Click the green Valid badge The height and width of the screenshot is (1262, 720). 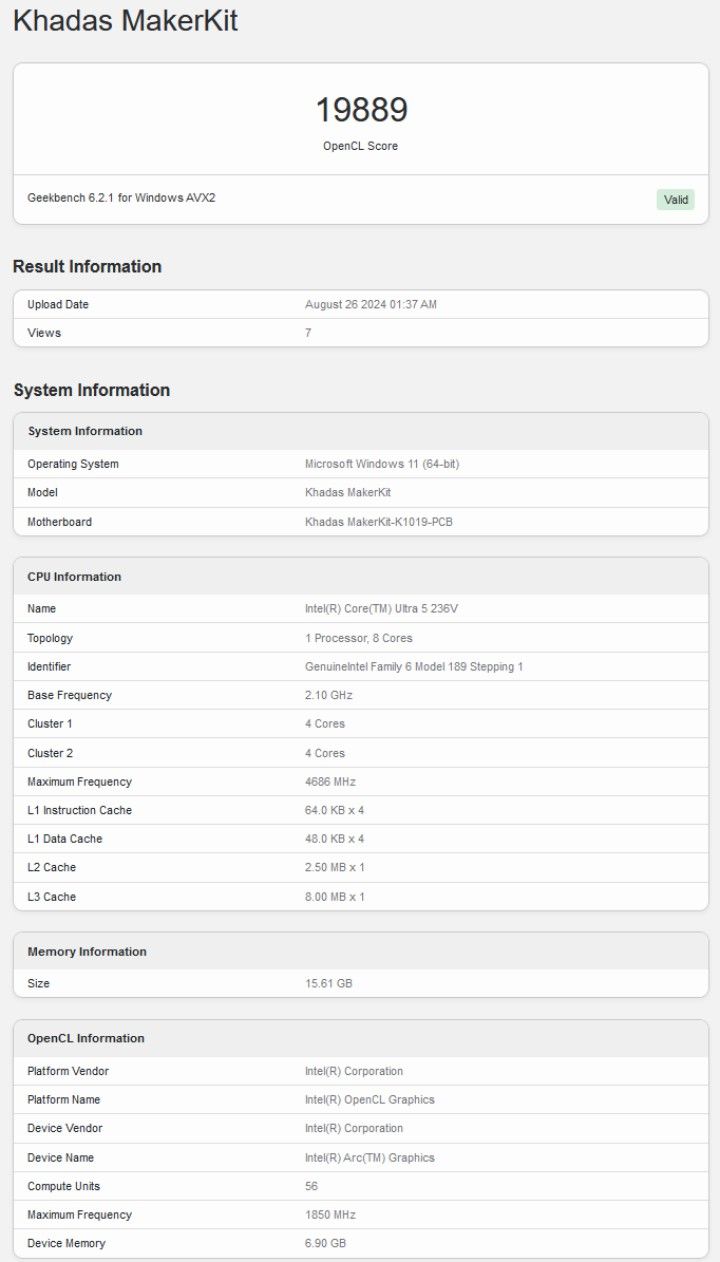676,200
